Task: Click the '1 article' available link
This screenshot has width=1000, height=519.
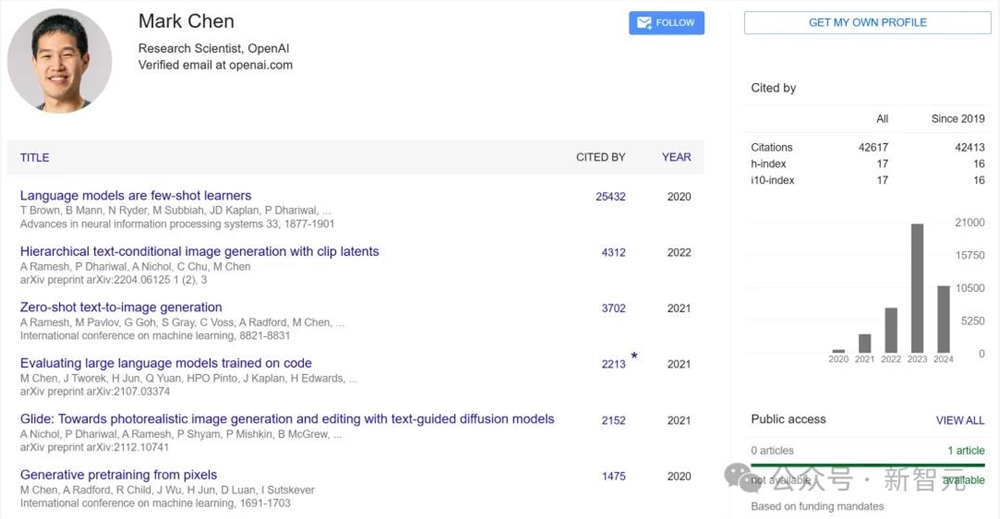Action: click(965, 451)
